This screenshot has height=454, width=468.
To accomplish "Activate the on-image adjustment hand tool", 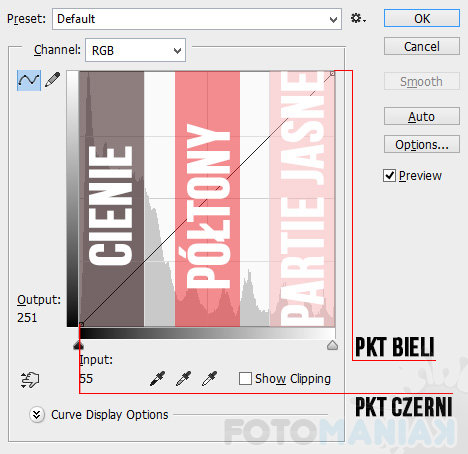I will tap(30, 380).
